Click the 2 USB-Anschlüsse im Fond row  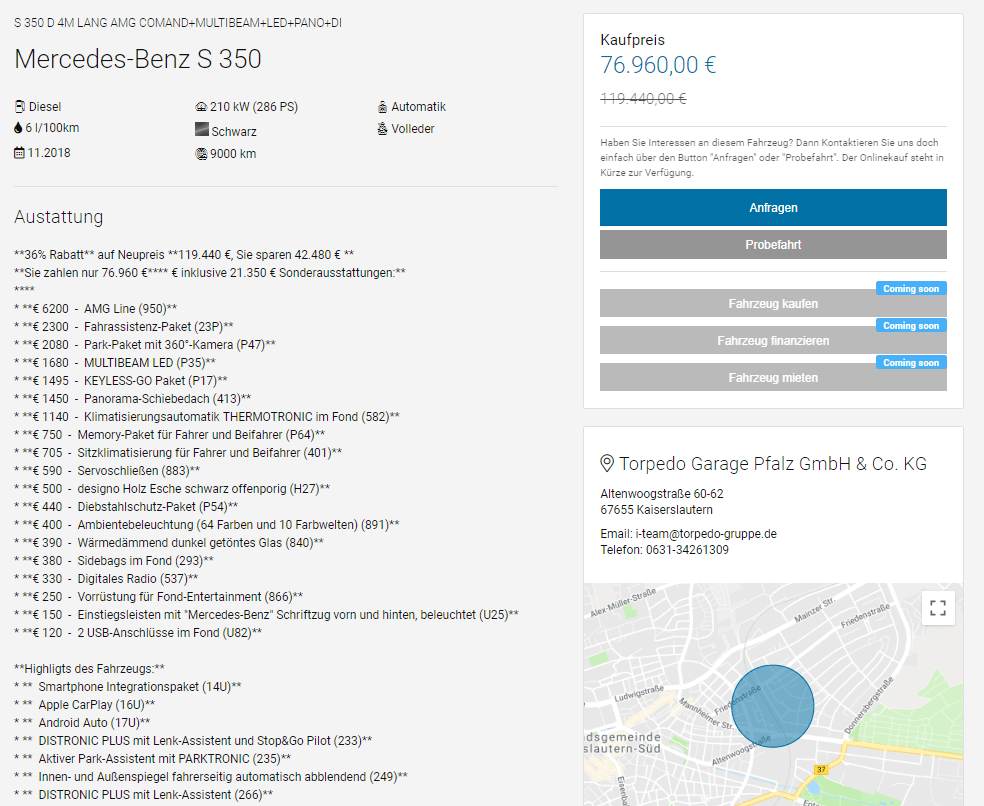pos(138,633)
